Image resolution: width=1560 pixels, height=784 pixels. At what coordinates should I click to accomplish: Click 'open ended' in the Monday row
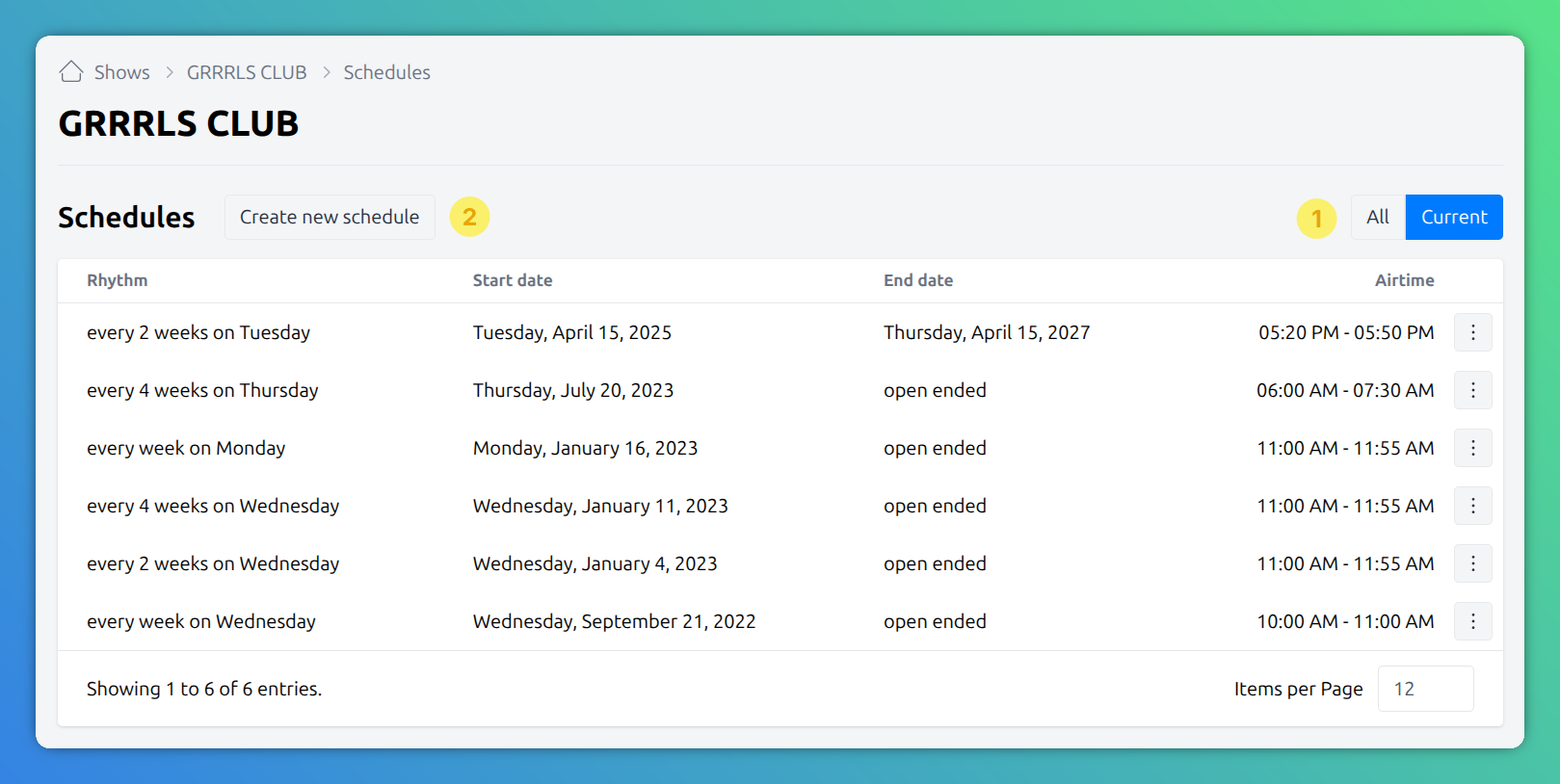[935, 448]
